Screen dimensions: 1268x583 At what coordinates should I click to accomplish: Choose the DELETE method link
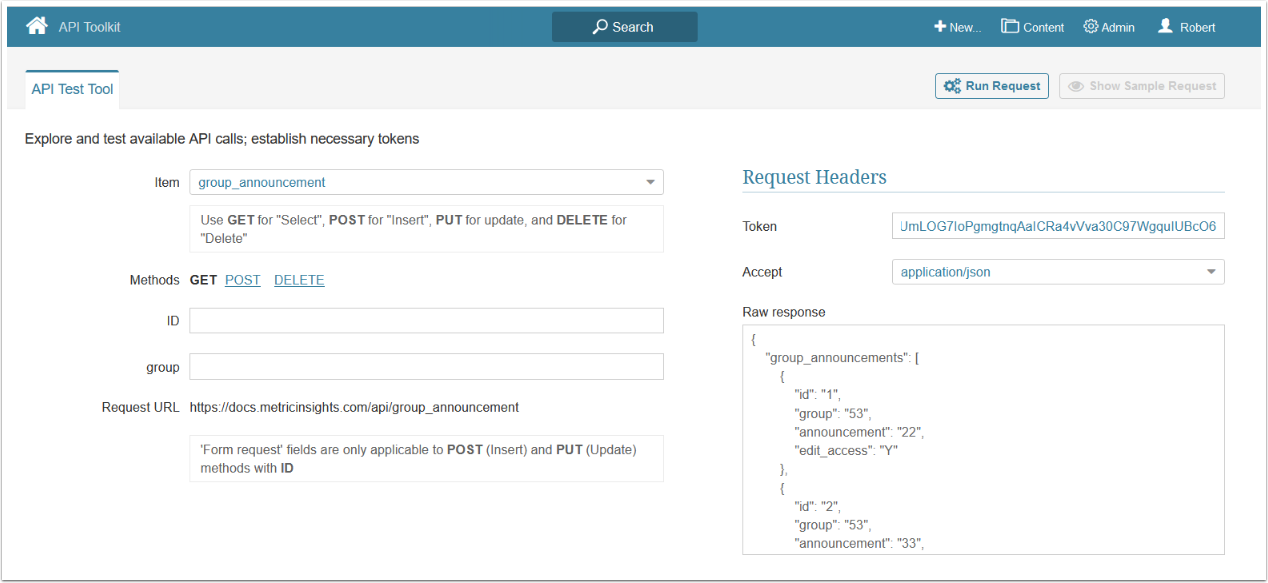[299, 280]
